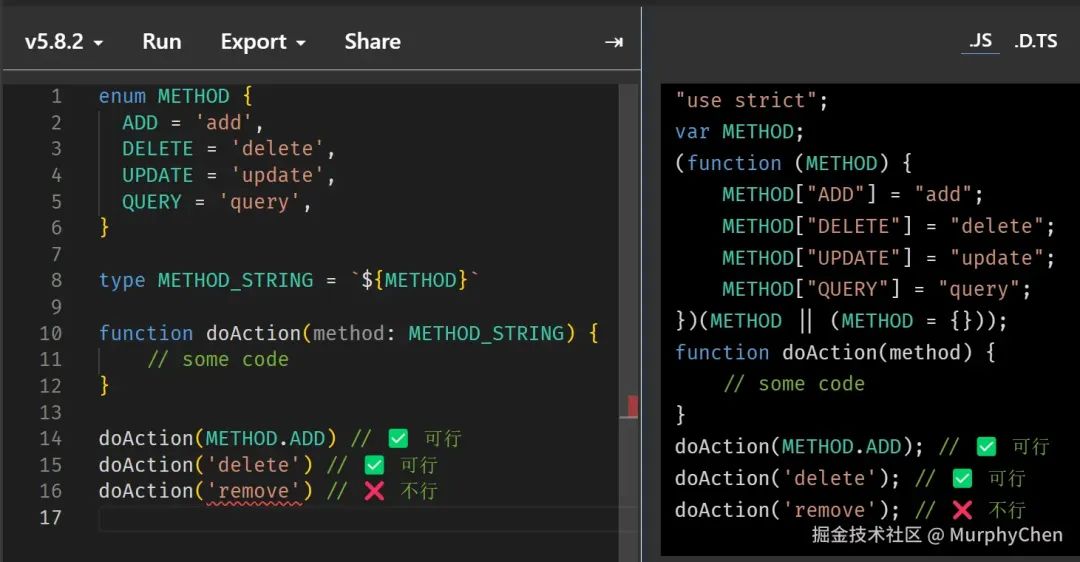The height and width of the screenshot is (562, 1080).
Task: Click doAction('delete'); in the output
Action: pos(787,479)
